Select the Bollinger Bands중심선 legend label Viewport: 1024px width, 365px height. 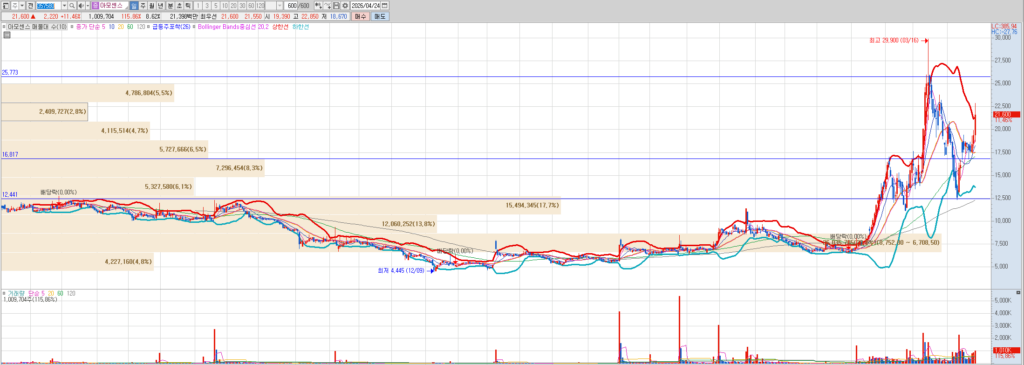click(x=227, y=26)
